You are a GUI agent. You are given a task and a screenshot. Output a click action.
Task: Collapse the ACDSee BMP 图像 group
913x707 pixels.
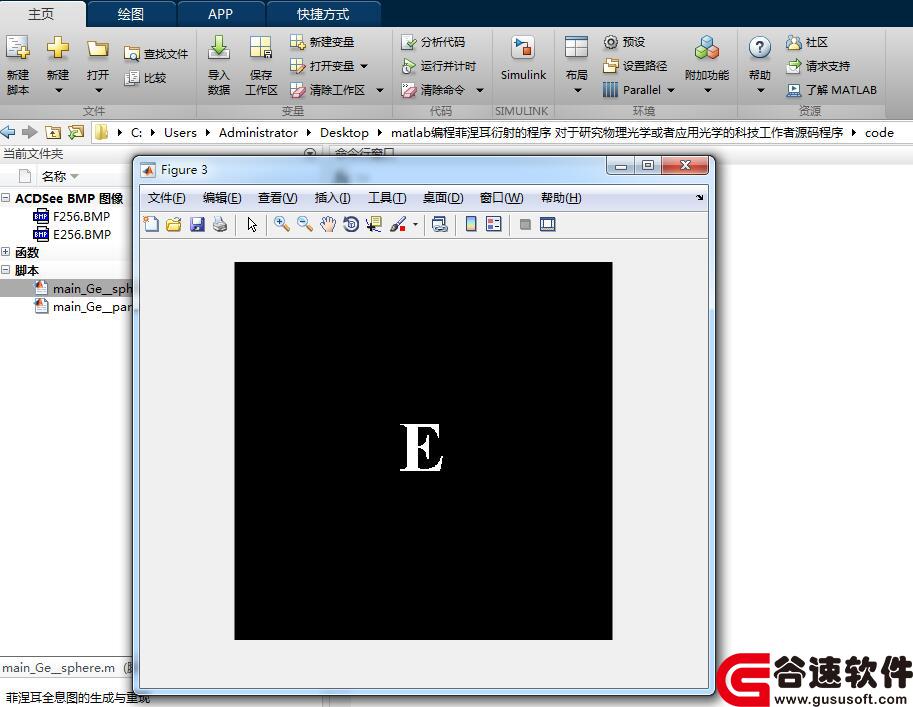(x=6, y=198)
